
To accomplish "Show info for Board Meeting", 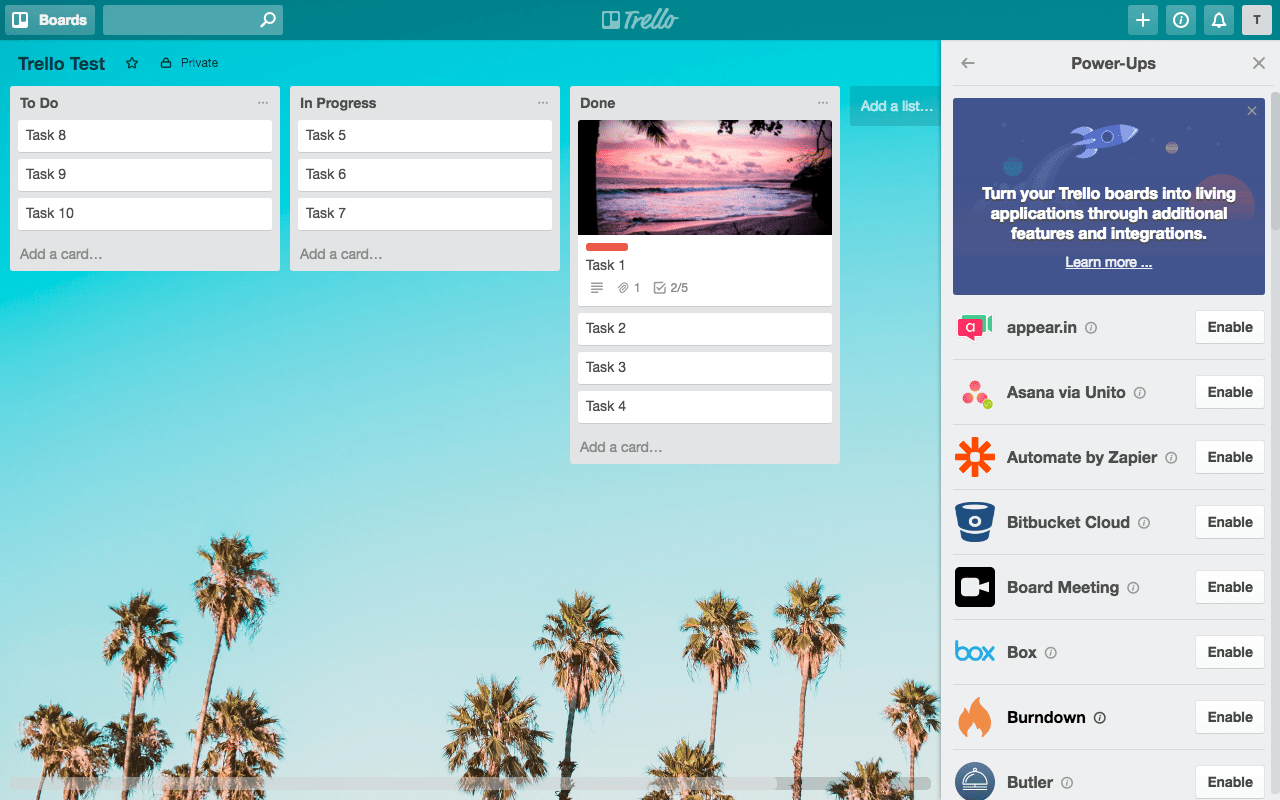I will coord(1133,588).
